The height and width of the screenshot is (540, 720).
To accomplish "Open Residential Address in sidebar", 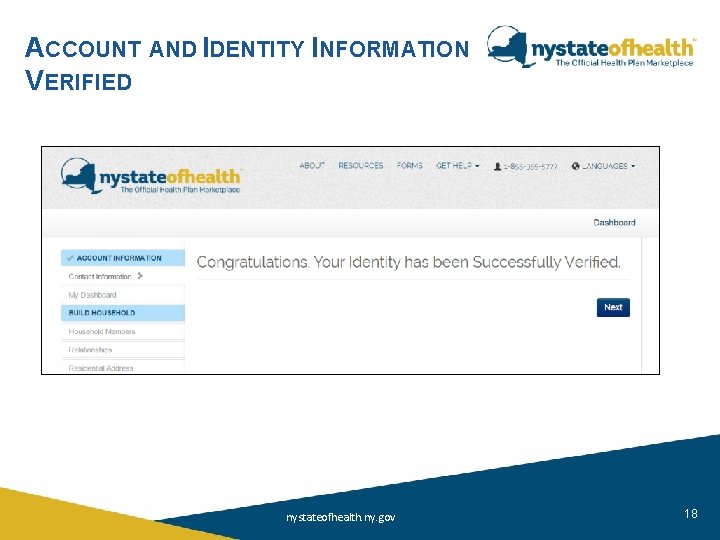I will point(101,368).
